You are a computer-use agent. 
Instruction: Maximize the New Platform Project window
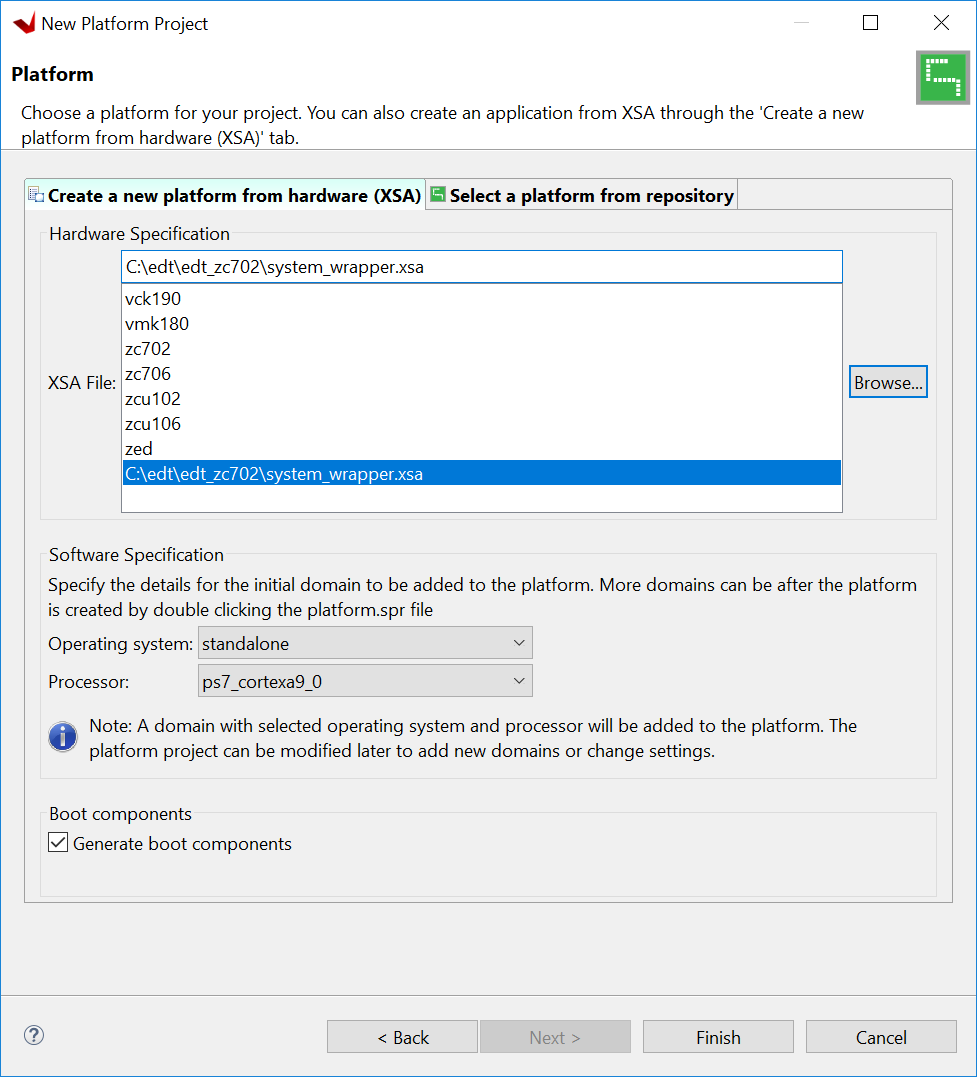pos(870,23)
